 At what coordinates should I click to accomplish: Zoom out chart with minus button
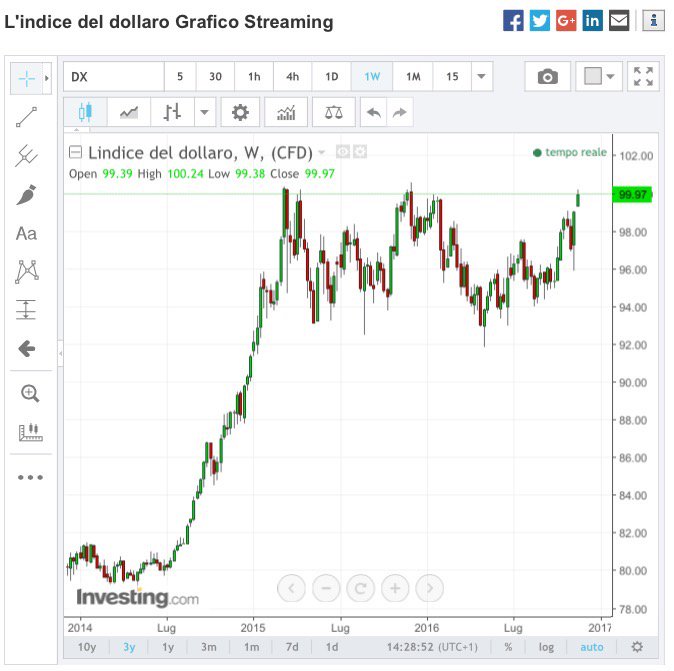pos(326,588)
